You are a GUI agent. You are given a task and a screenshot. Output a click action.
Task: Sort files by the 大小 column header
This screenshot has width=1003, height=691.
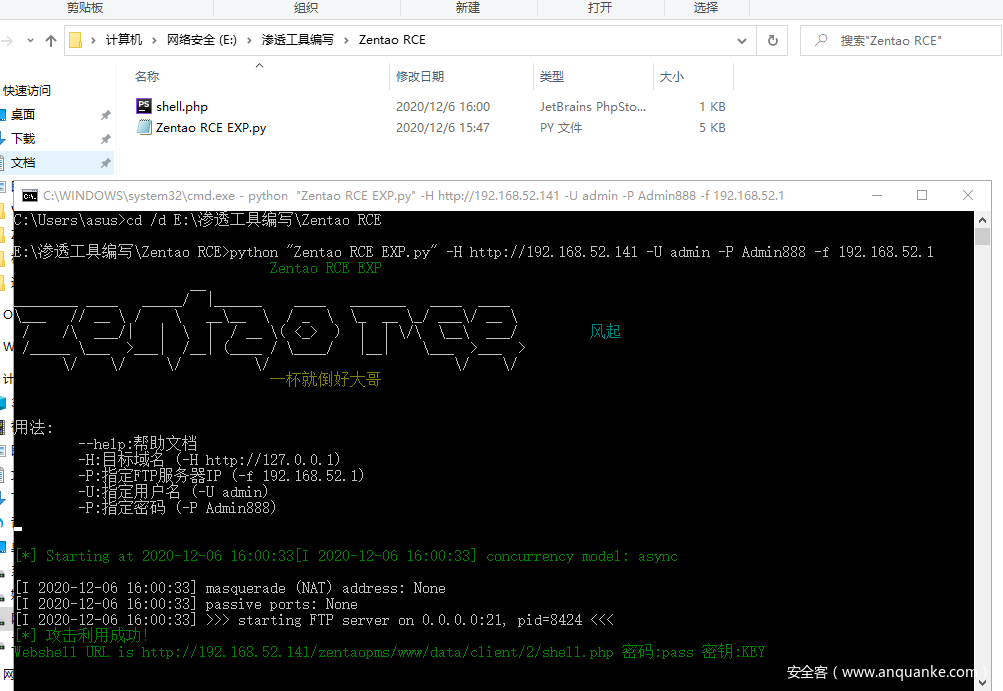click(x=672, y=77)
